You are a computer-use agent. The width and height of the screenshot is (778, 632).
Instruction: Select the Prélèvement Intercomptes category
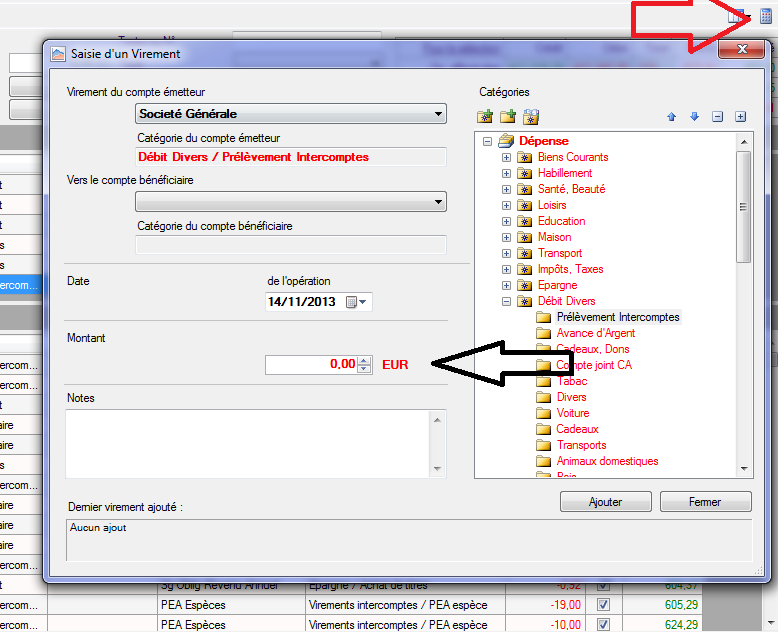617,317
